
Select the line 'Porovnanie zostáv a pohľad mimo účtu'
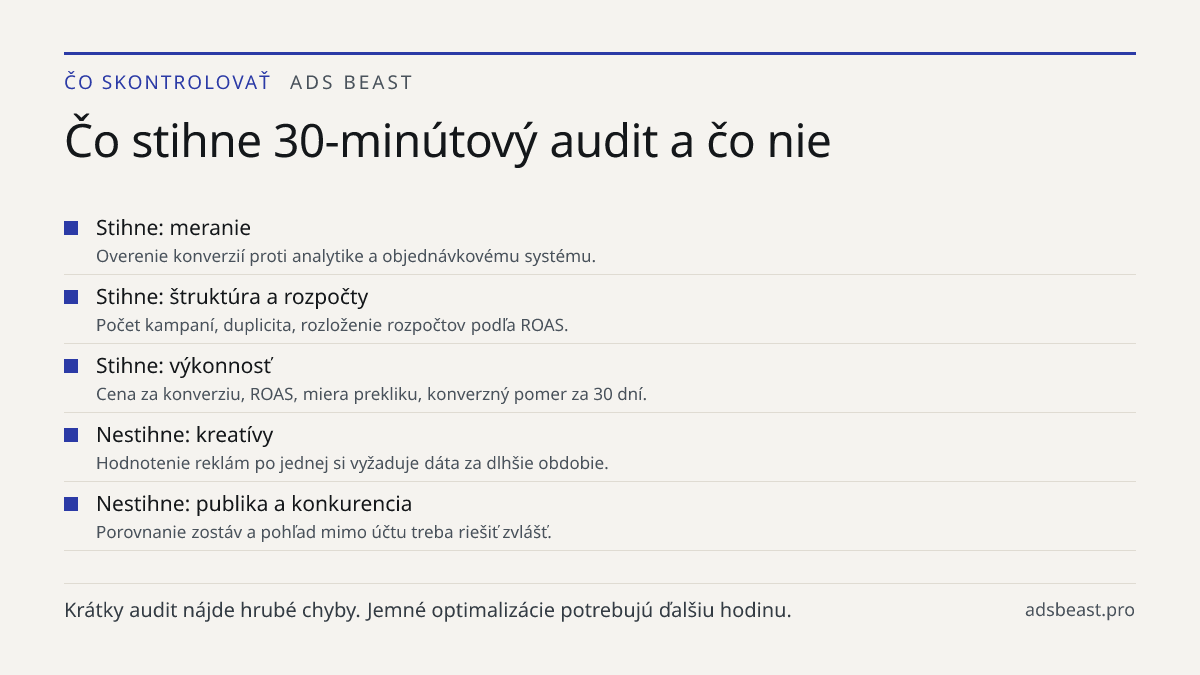[324, 532]
